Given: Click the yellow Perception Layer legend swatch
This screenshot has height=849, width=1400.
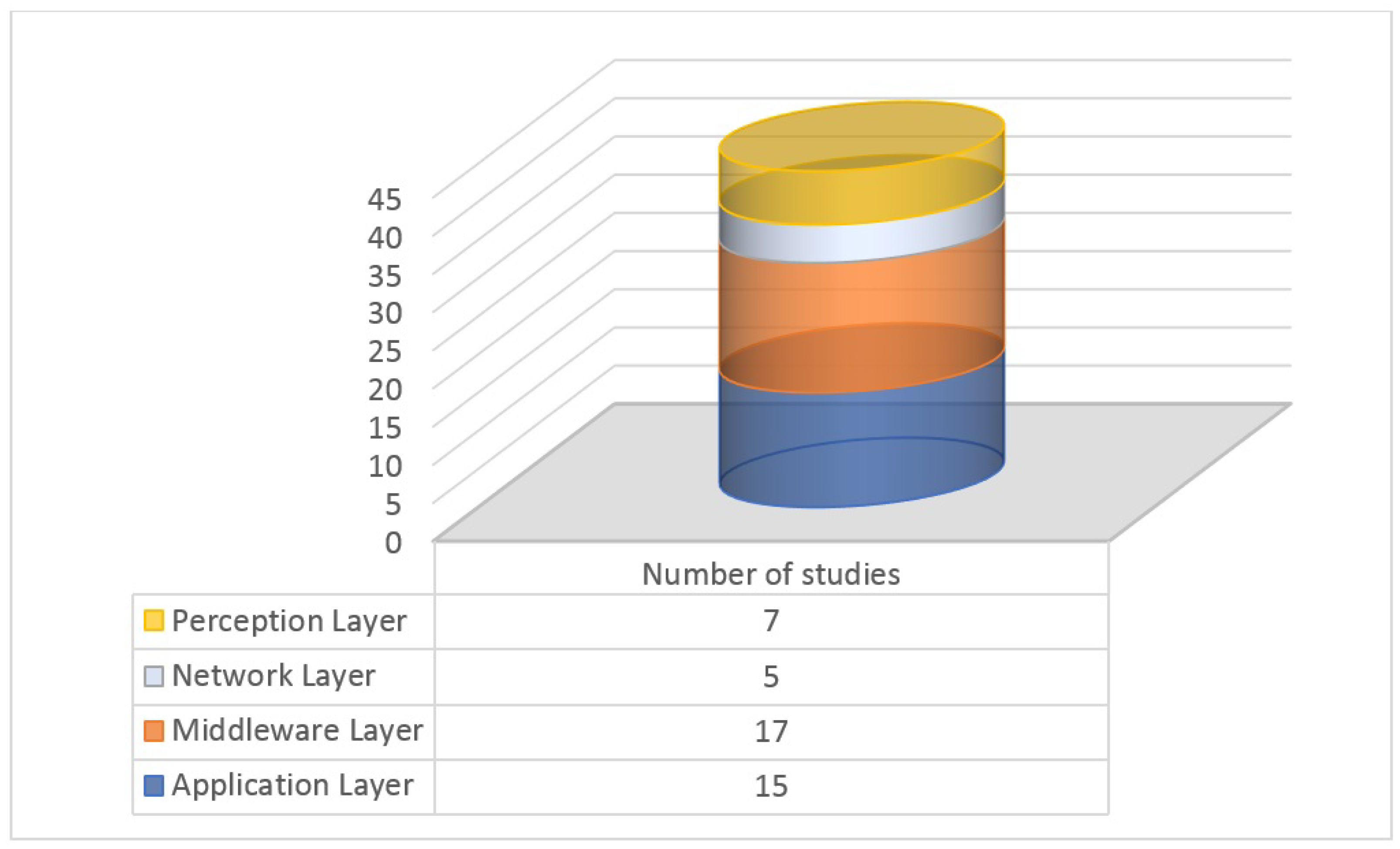Looking at the screenshot, I should pos(153,620).
